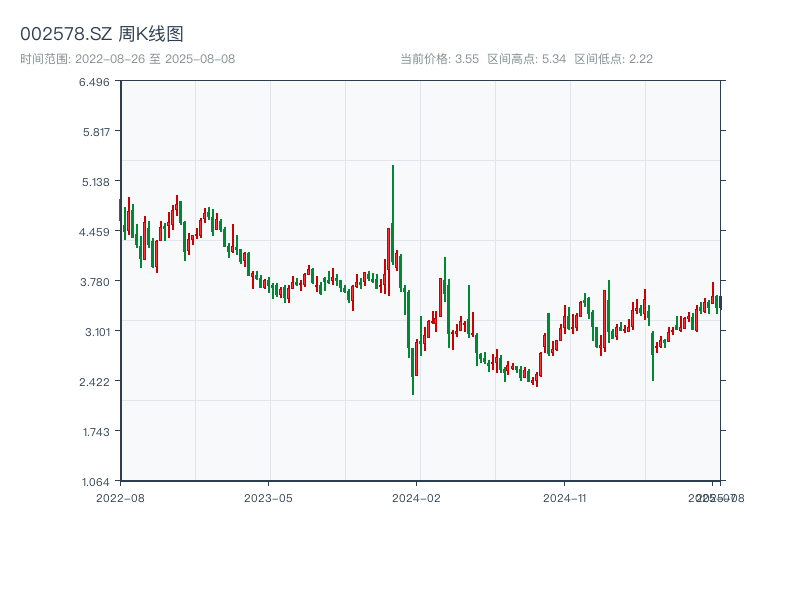
Task: Click the 2023-05 x-axis date label
Action: point(269,497)
